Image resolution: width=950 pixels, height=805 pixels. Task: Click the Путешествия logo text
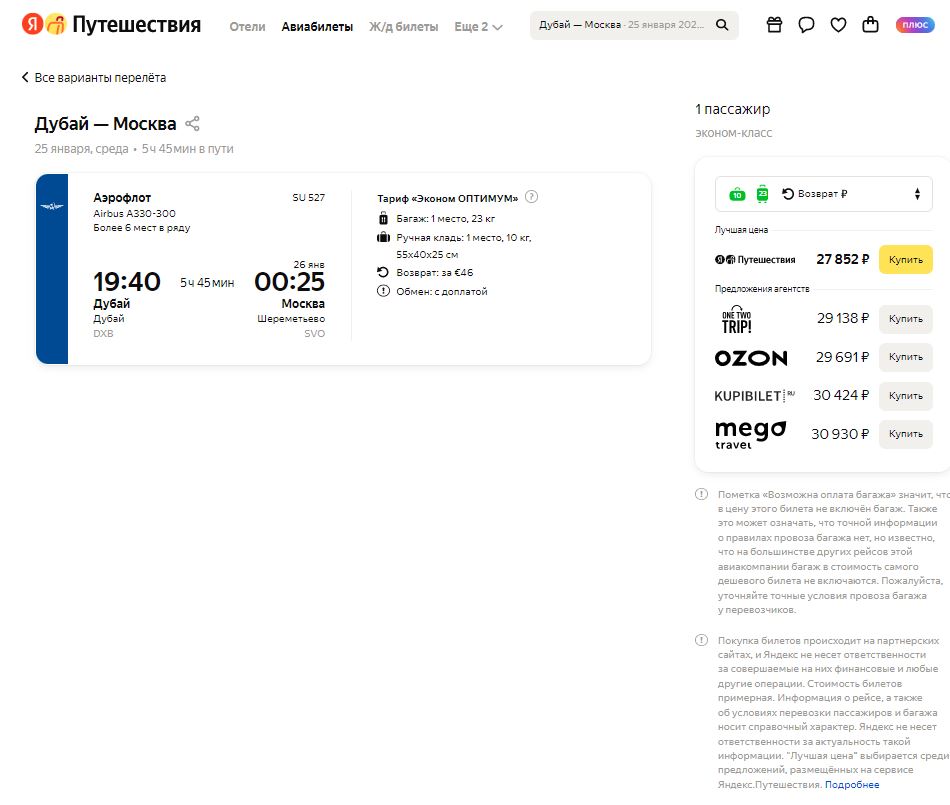pyautogui.click(x=136, y=25)
